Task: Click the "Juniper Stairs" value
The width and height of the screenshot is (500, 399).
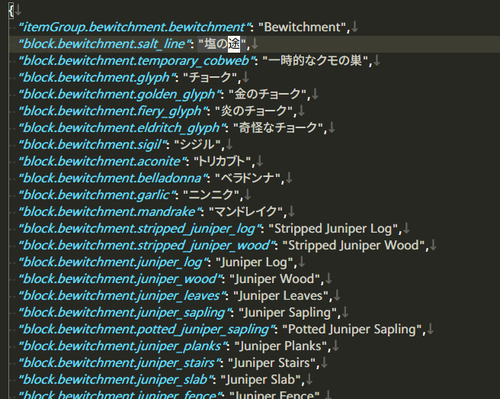Action: [x=272, y=363]
